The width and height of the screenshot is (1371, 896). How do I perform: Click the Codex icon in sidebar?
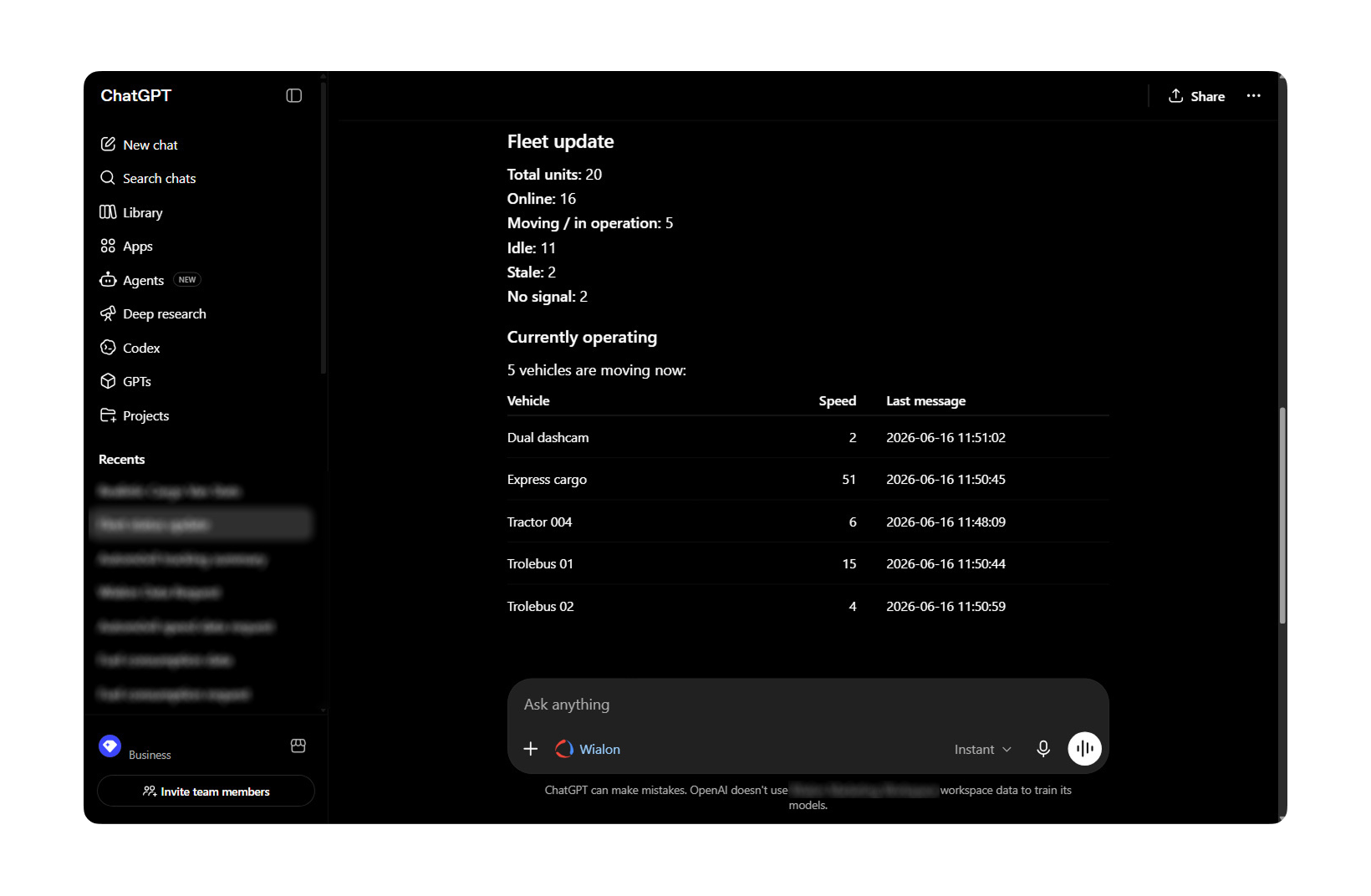[108, 348]
